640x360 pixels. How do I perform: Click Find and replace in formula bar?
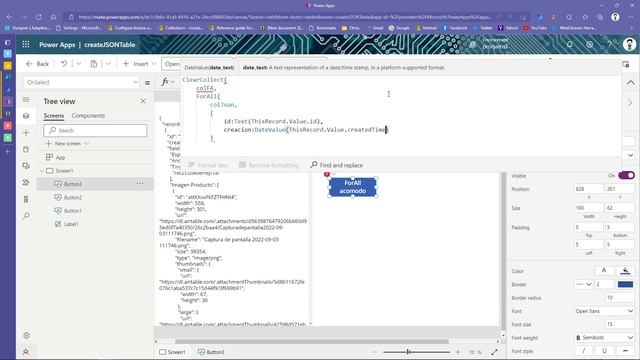[337, 165]
